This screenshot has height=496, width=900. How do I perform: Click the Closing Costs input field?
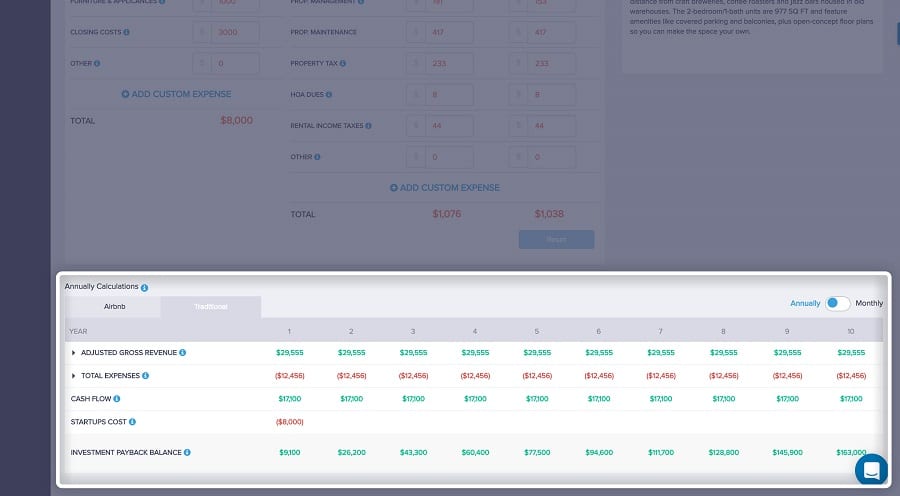[234, 32]
